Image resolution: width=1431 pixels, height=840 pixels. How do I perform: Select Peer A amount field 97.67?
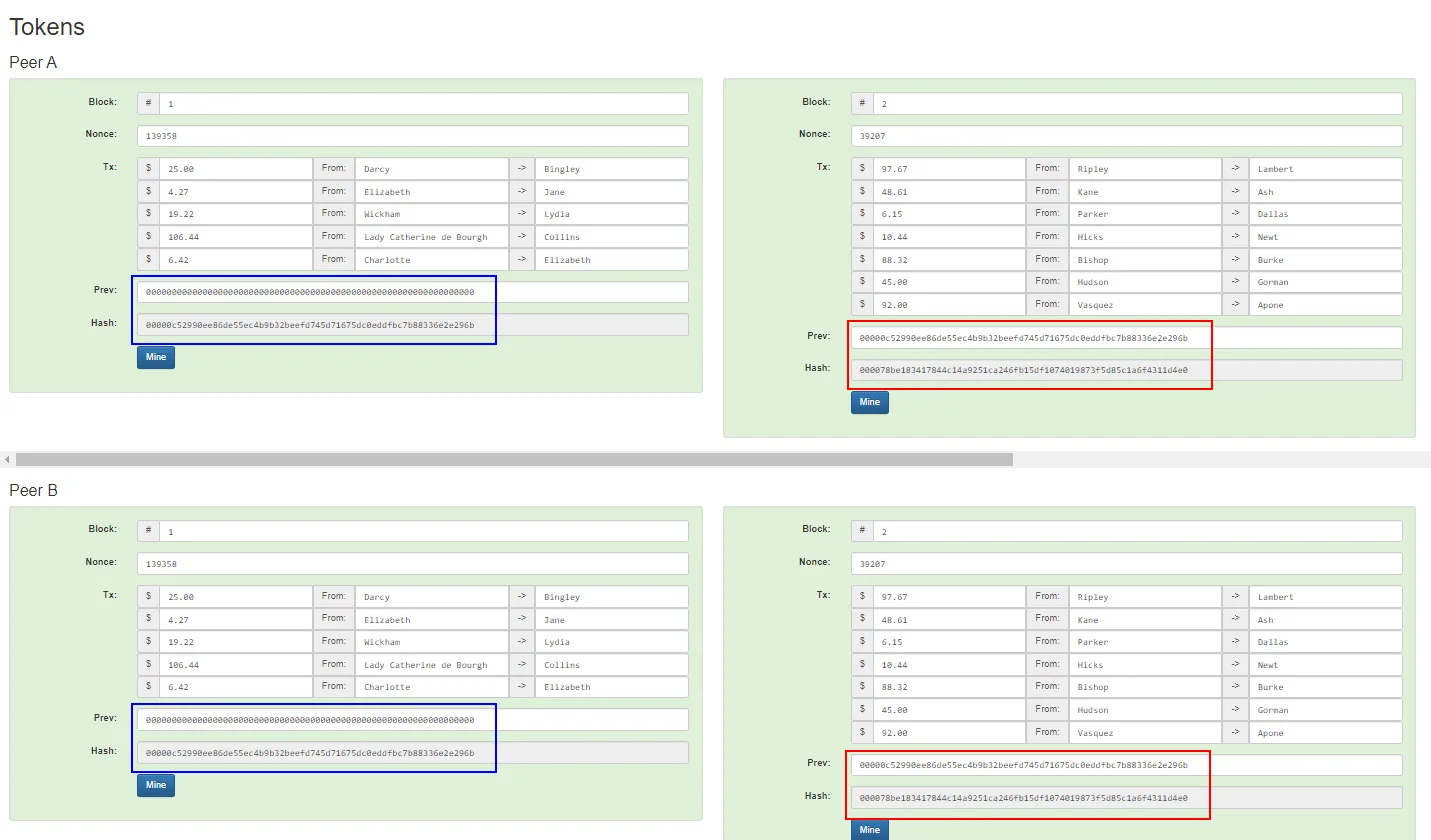point(950,169)
